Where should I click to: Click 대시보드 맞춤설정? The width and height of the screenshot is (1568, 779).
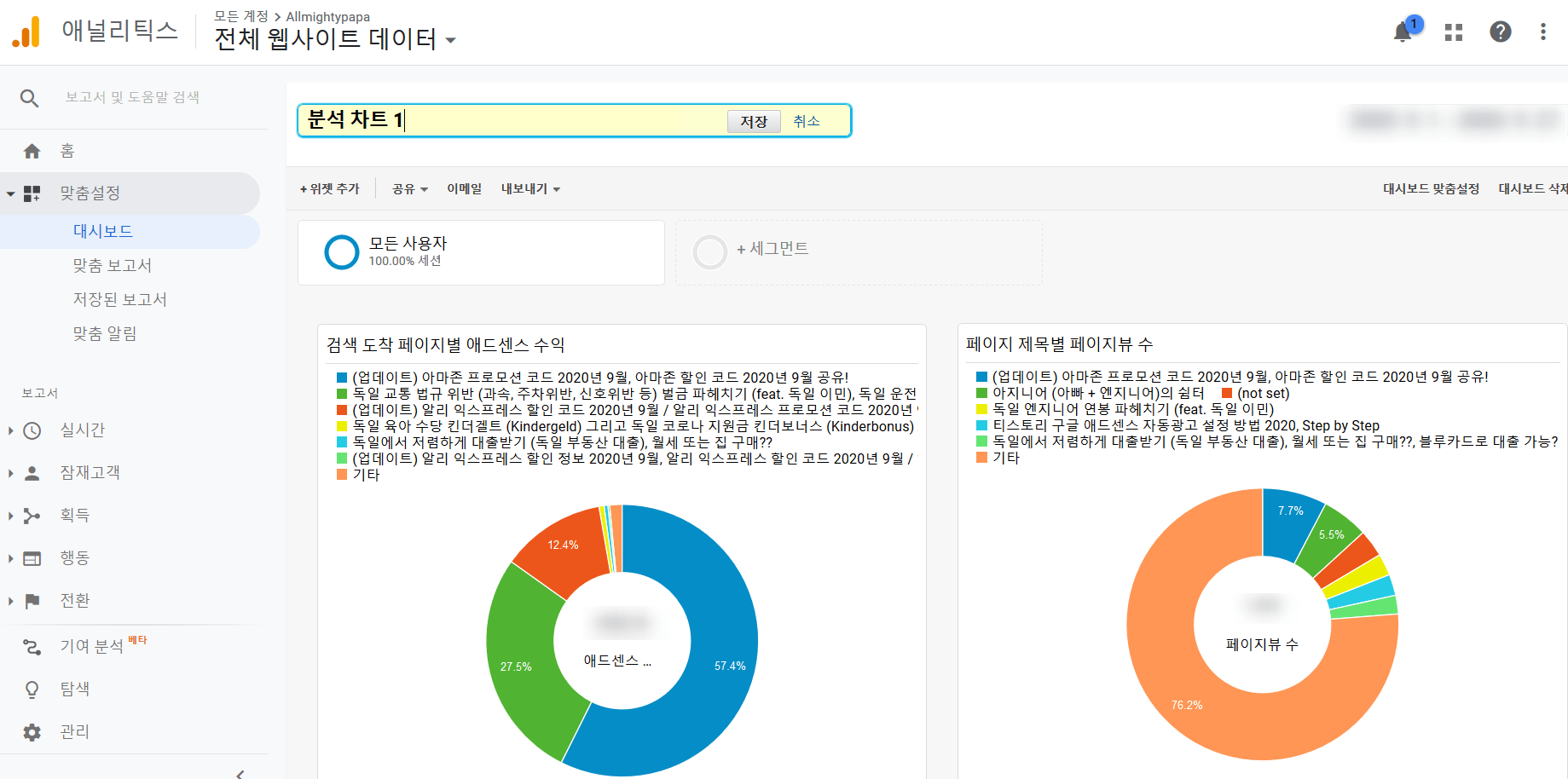tap(1431, 189)
